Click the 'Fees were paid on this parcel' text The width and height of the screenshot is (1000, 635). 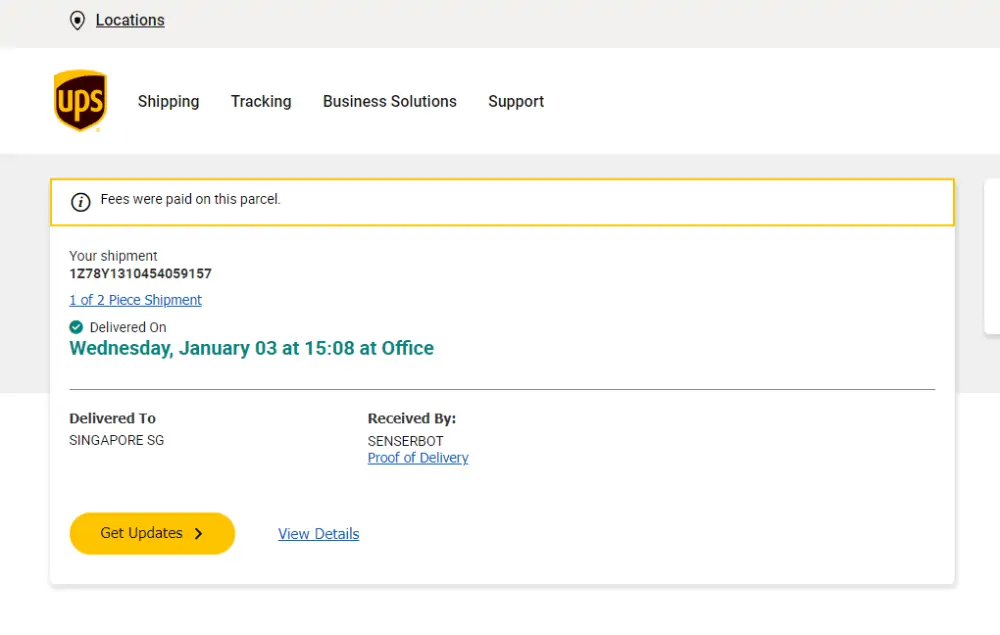(x=191, y=199)
